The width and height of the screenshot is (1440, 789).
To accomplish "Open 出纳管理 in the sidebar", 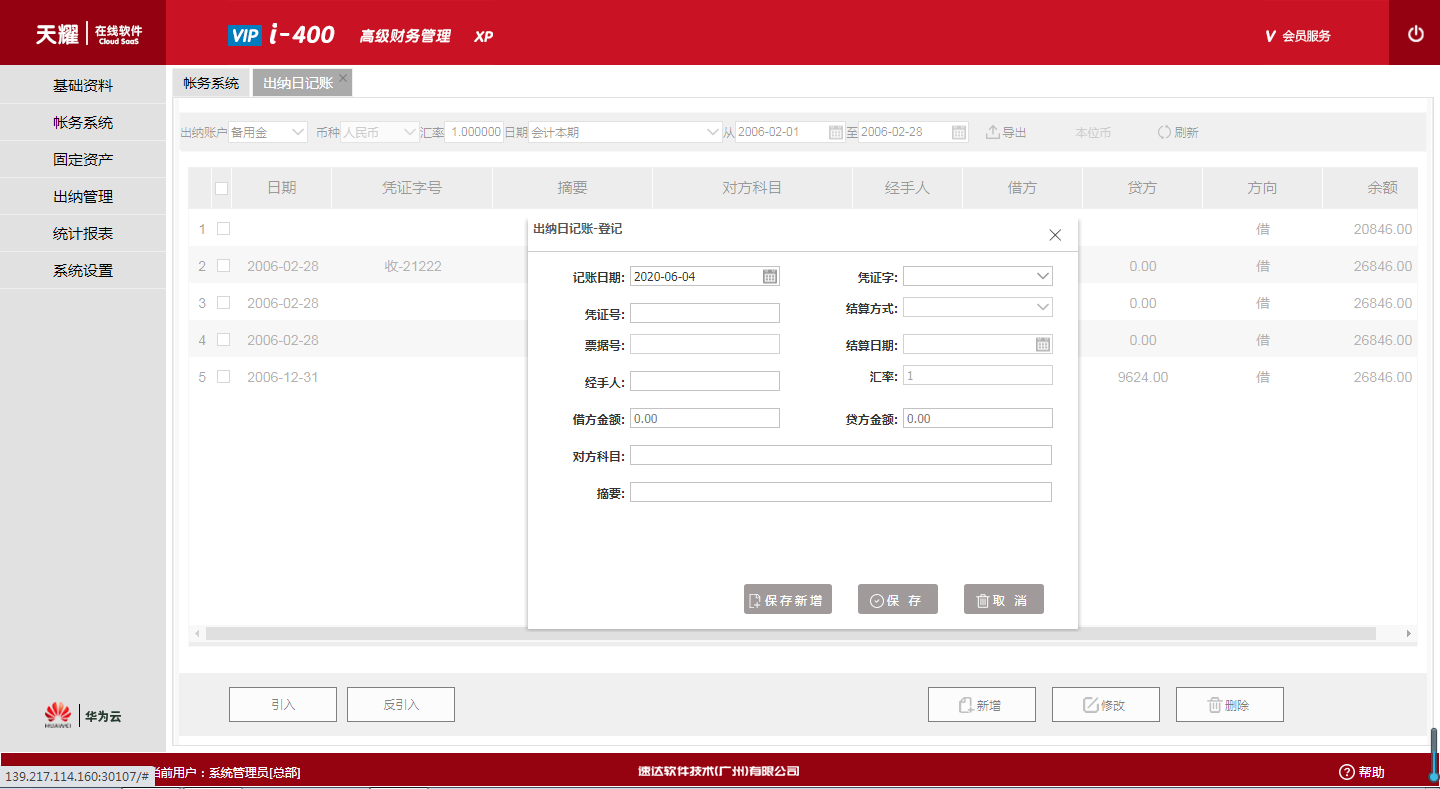I will click(83, 197).
